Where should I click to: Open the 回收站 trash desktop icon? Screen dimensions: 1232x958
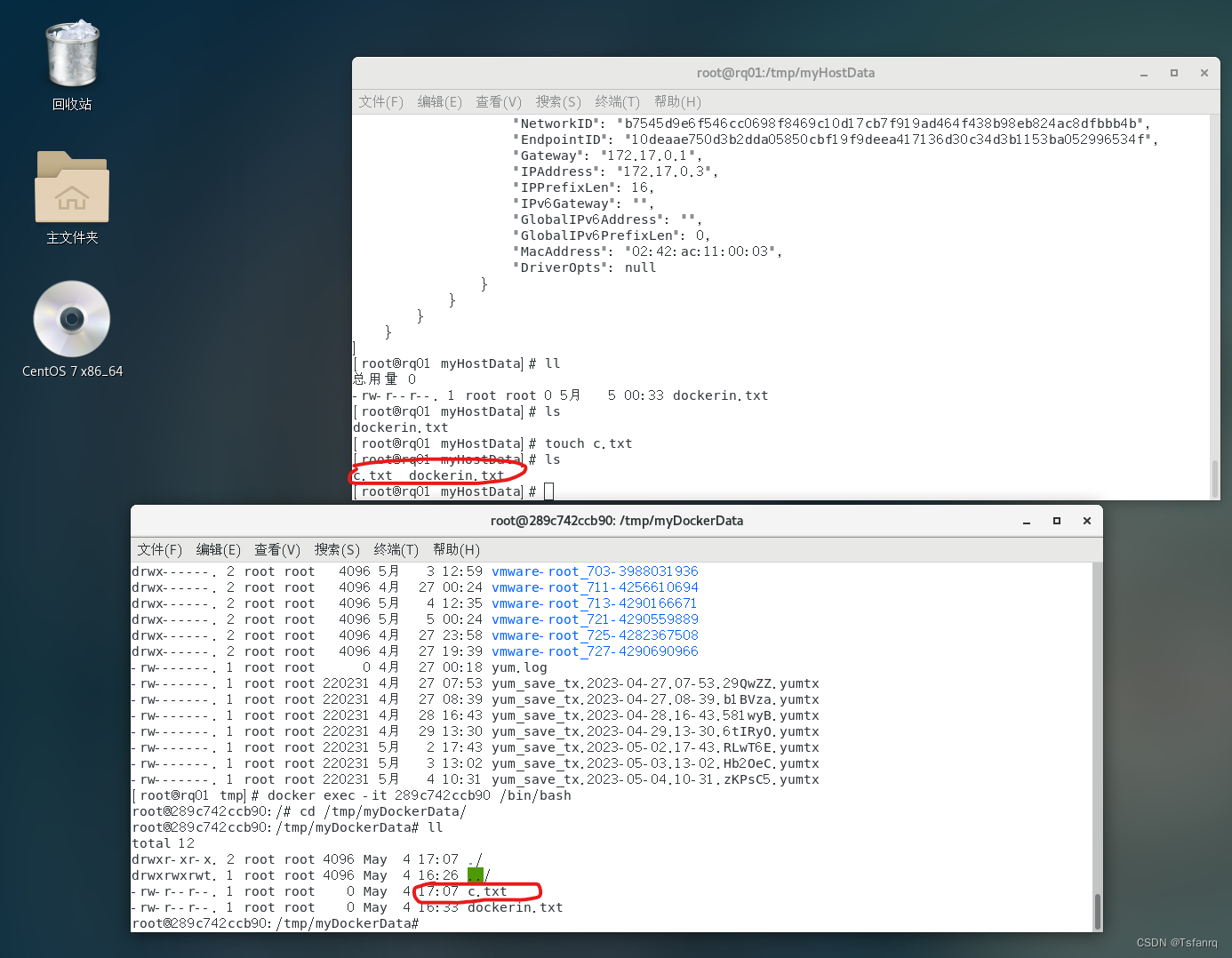pos(72,64)
